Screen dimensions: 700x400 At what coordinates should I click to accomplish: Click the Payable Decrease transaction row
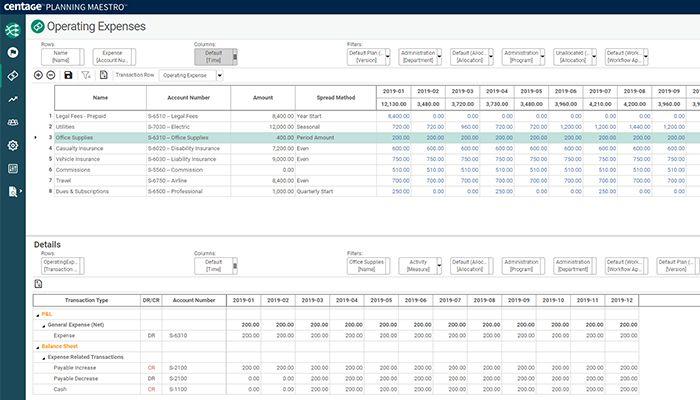(76, 379)
